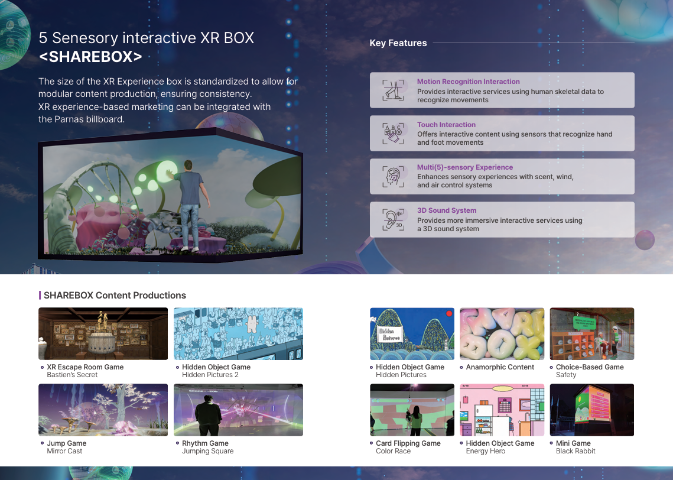Click the Safety subtitle
The image size is (673, 480).
(x=566, y=375)
